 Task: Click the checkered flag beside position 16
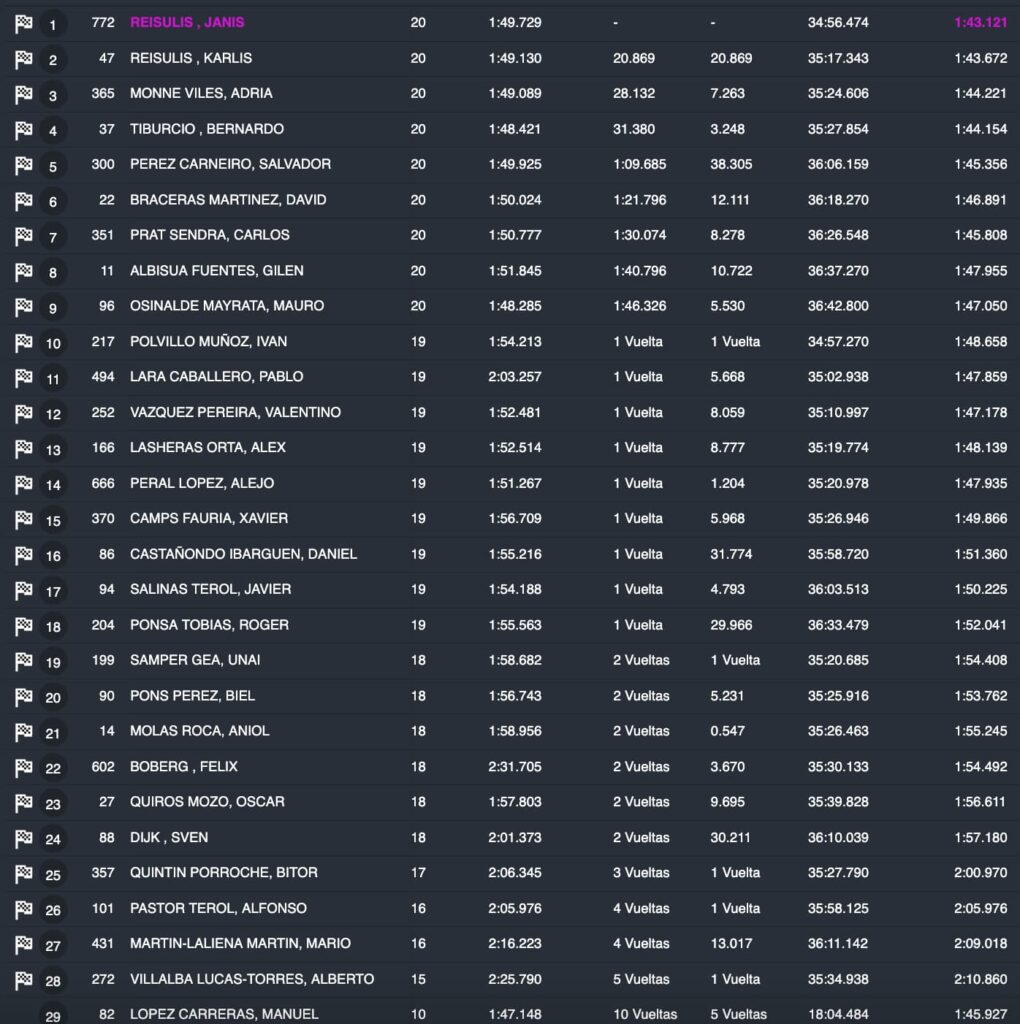click(23, 555)
